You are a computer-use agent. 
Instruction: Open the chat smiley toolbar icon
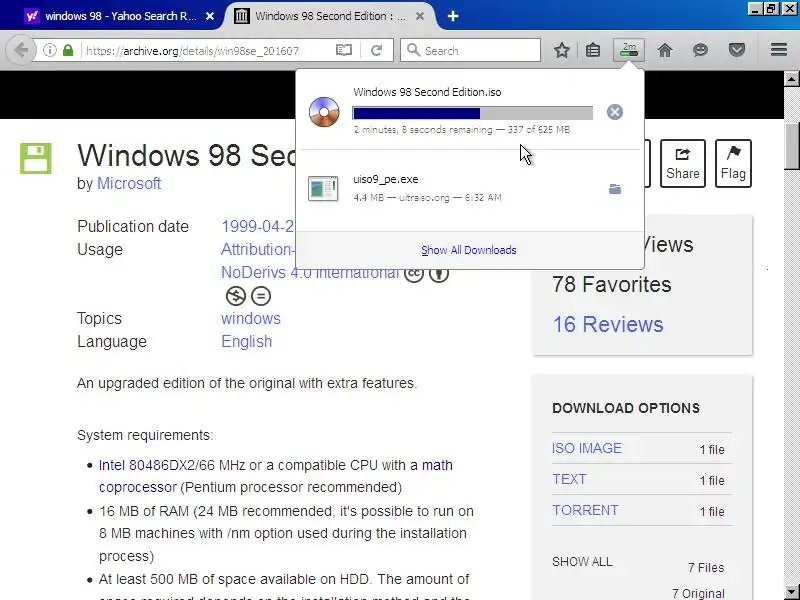(701, 50)
